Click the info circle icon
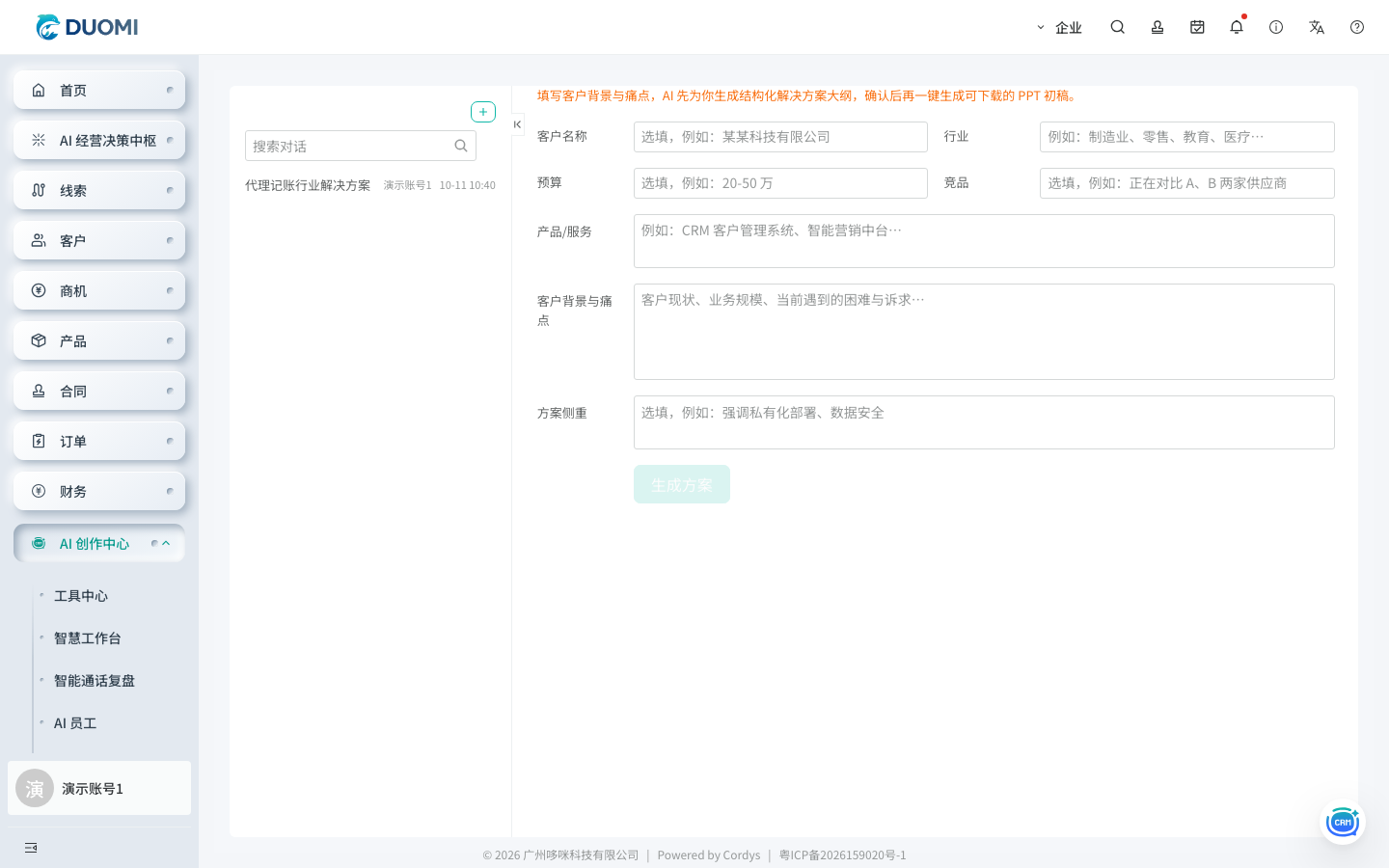The height and width of the screenshot is (868, 1389). [1276, 27]
